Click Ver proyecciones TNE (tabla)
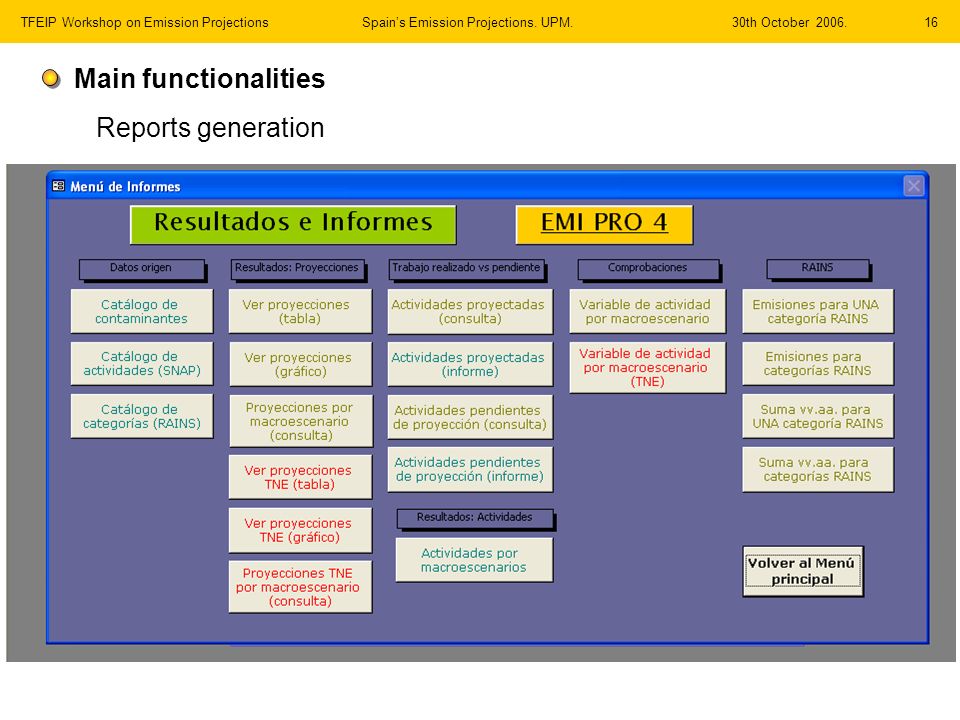 click(x=300, y=477)
